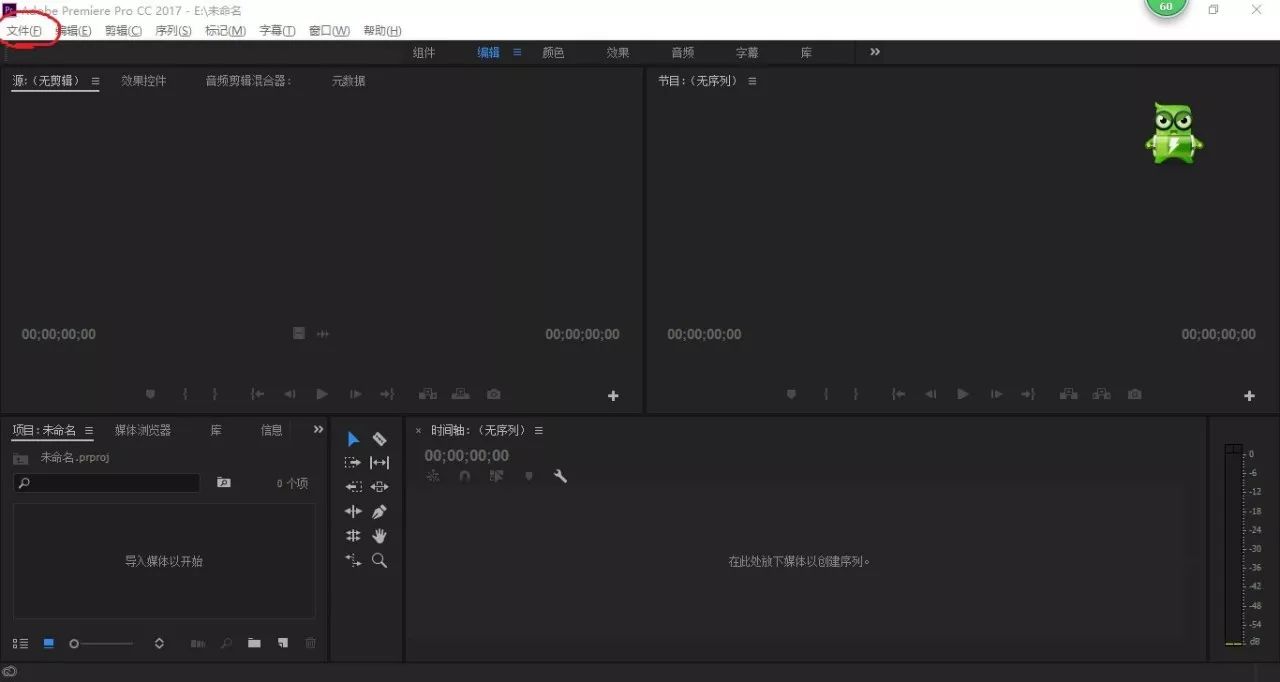The height and width of the screenshot is (682, 1280).
Task: Select the Razor tool
Action: pyautogui.click(x=379, y=439)
